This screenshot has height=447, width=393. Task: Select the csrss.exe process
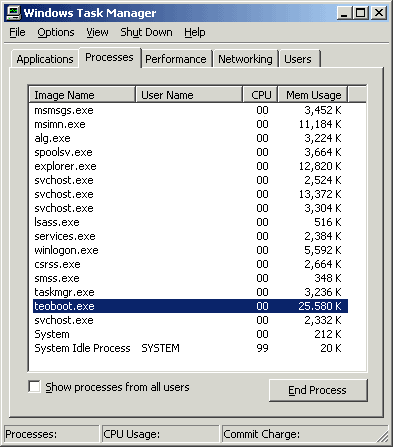click(x=190, y=264)
